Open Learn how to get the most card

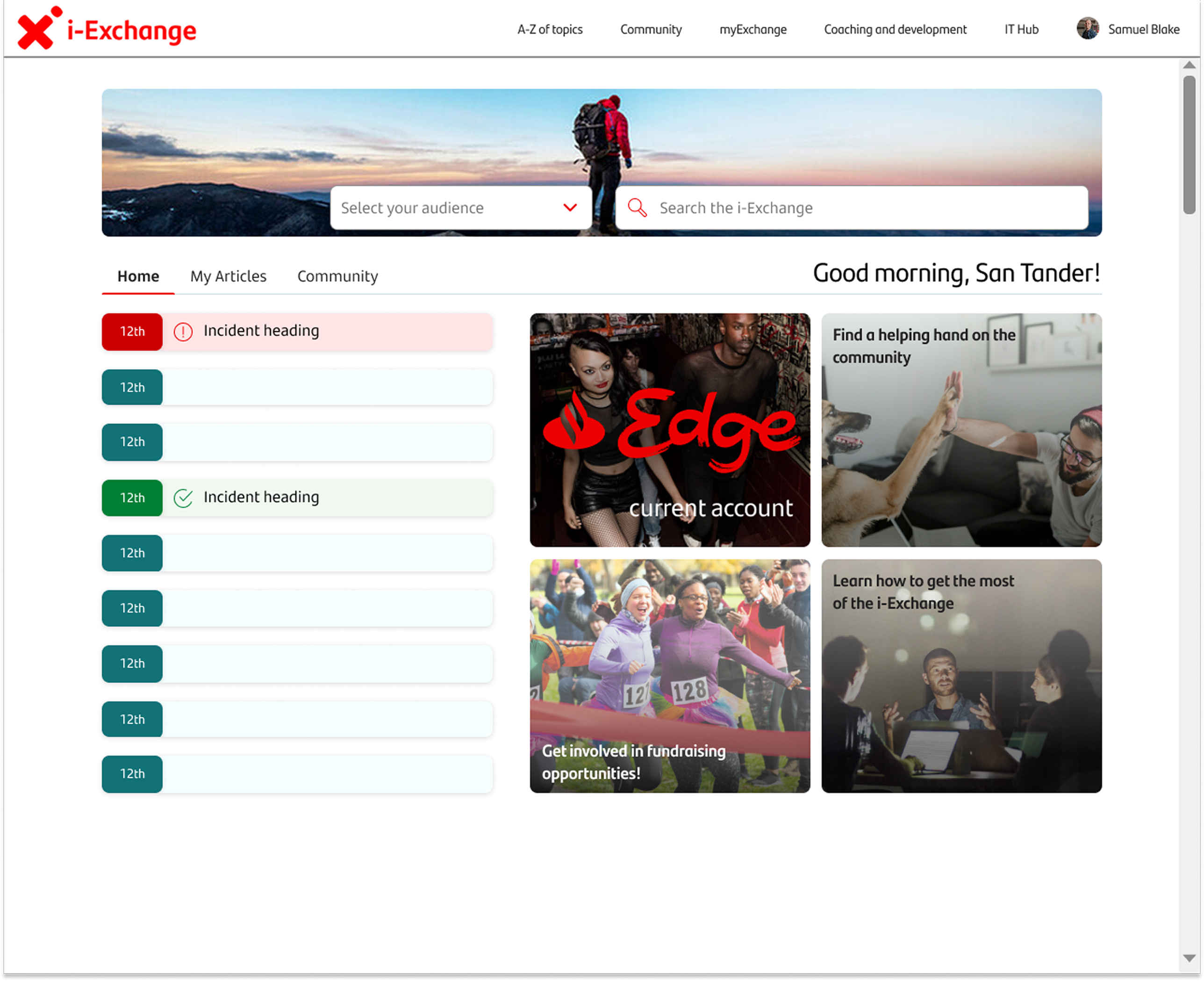click(x=961, y=677)
